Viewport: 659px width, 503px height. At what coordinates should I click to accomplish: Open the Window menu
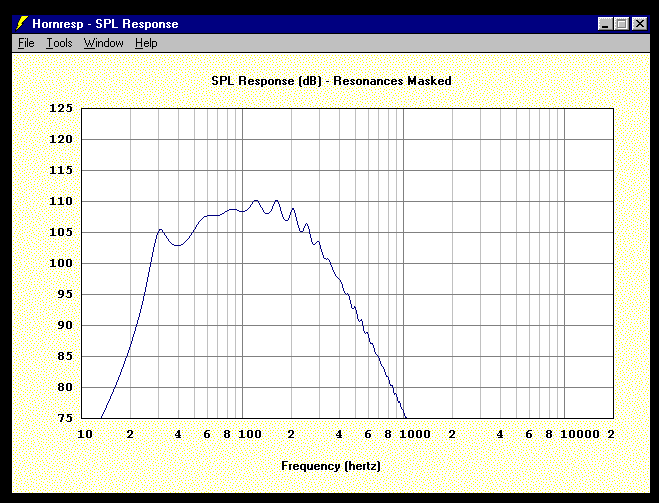103,43
